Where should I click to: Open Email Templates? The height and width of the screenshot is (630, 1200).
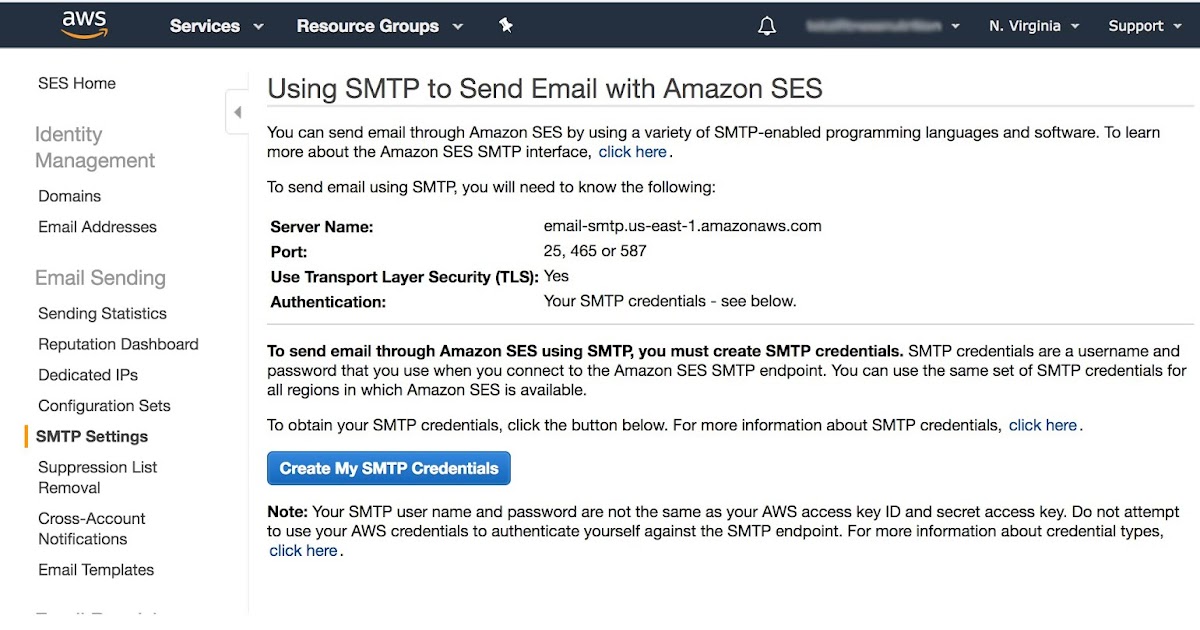coord(95,570)
